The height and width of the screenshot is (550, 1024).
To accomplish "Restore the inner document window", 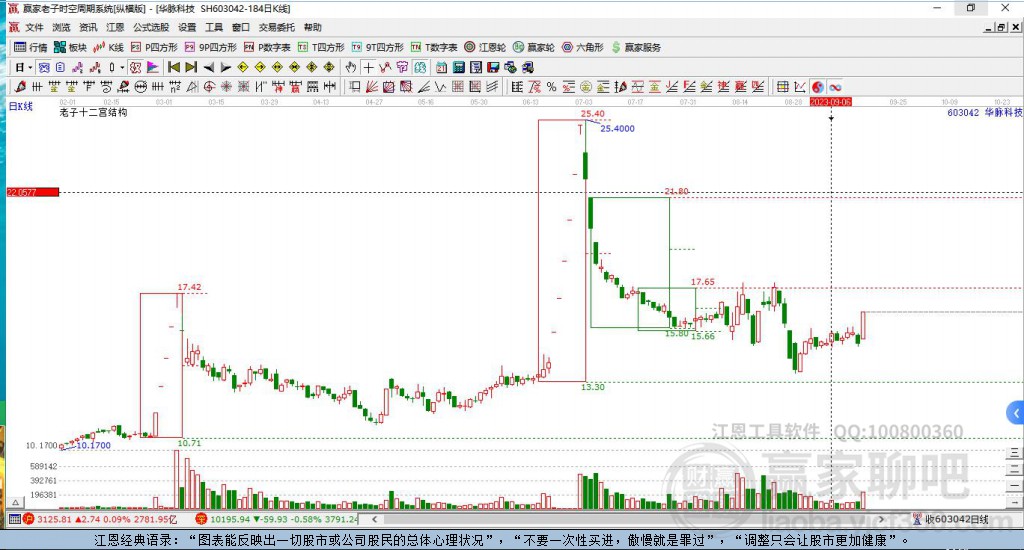I will [1001, 27].
